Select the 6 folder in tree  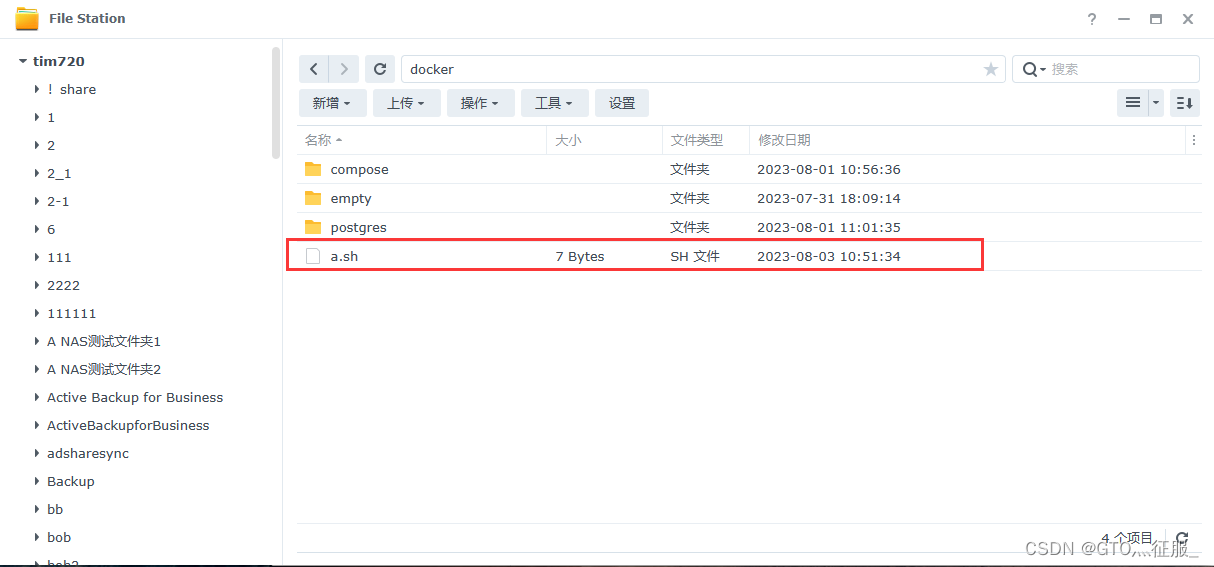coord(51,229)
